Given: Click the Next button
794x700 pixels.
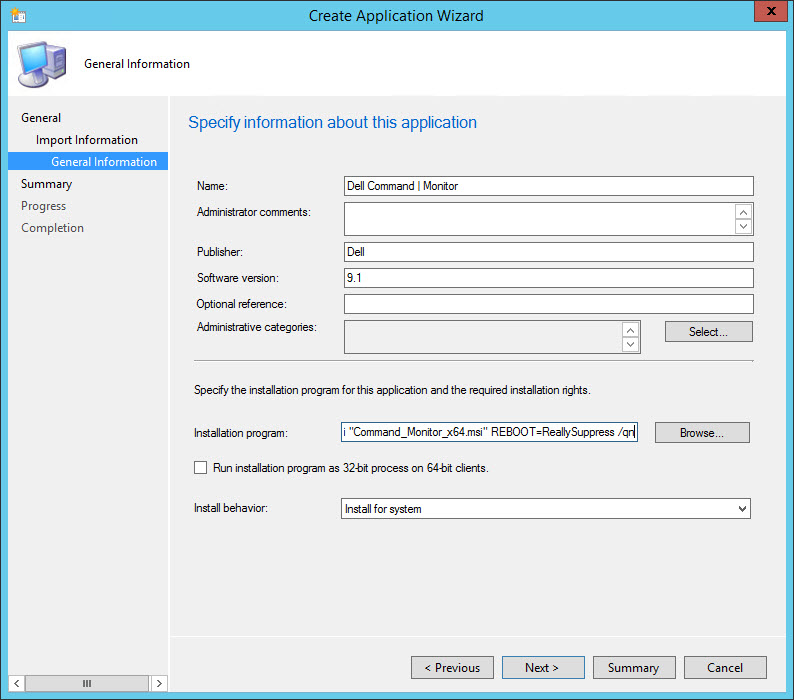Looking at the screenshot, I should pos(542,668).
